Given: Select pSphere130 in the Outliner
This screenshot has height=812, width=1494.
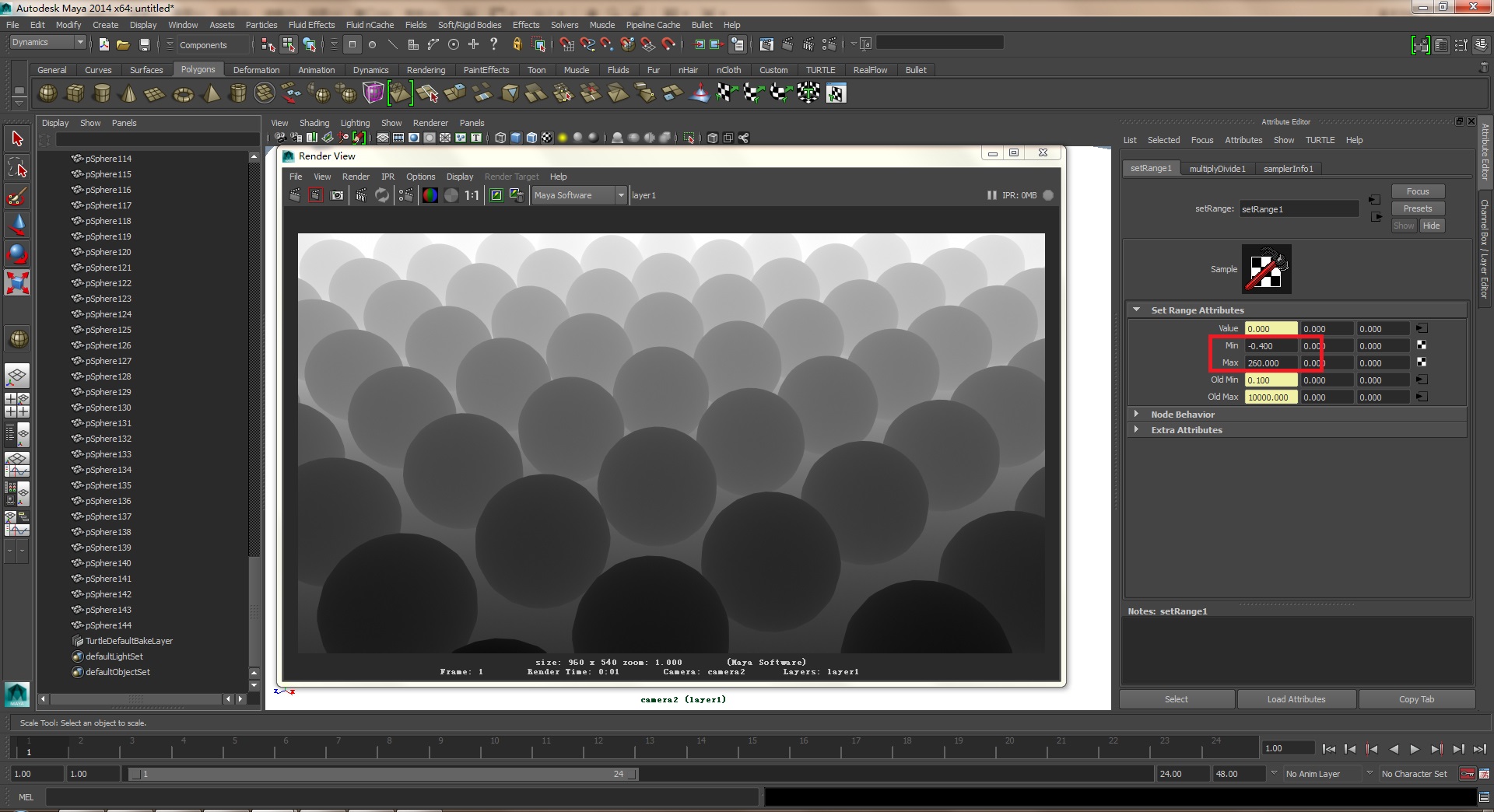Looking at the screenshot, I should click(x=108, y=408).
